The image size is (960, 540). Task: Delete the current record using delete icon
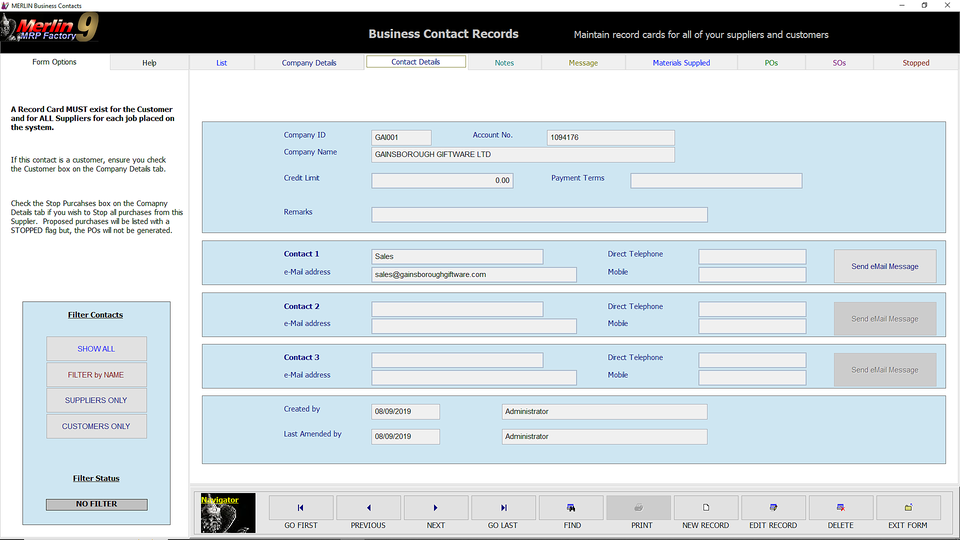841,508
